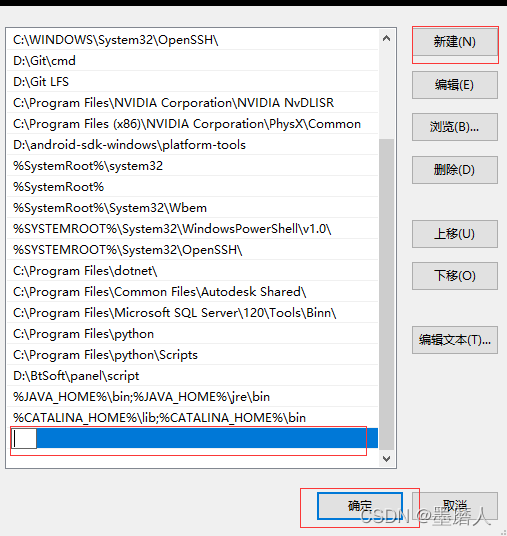The image size is (507, 536).
Task: Select the Autodesk Shared path entry
Action: (x=192, y=292)
